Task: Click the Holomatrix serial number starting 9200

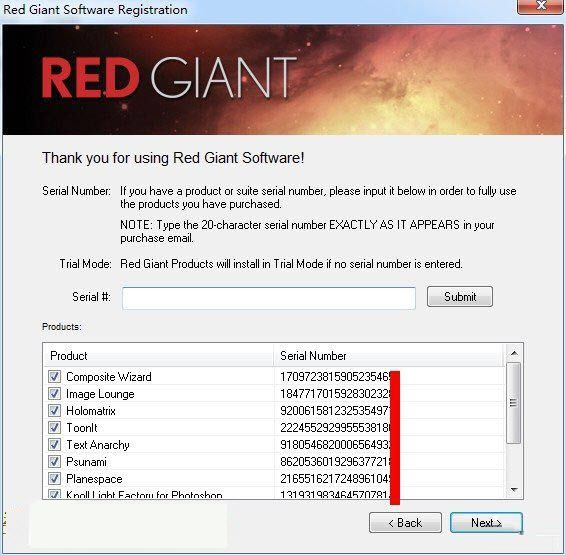Action: [335, 411]
